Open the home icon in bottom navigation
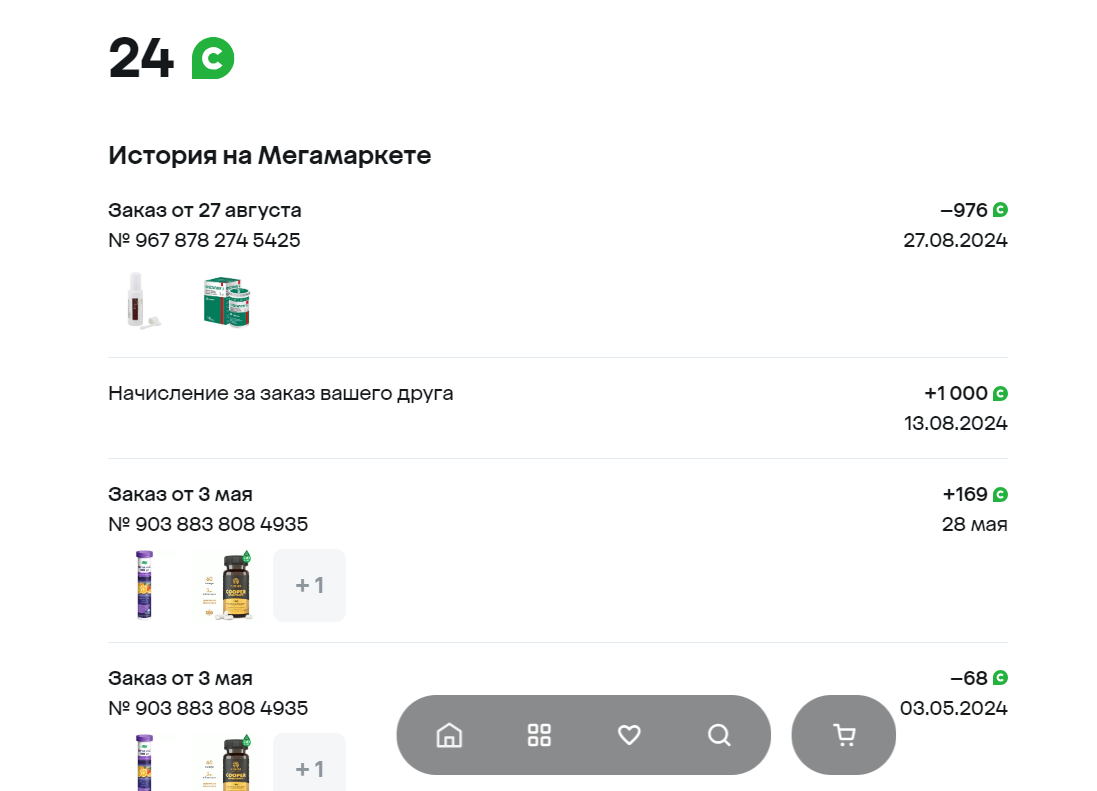 click(x=449, y=735)
